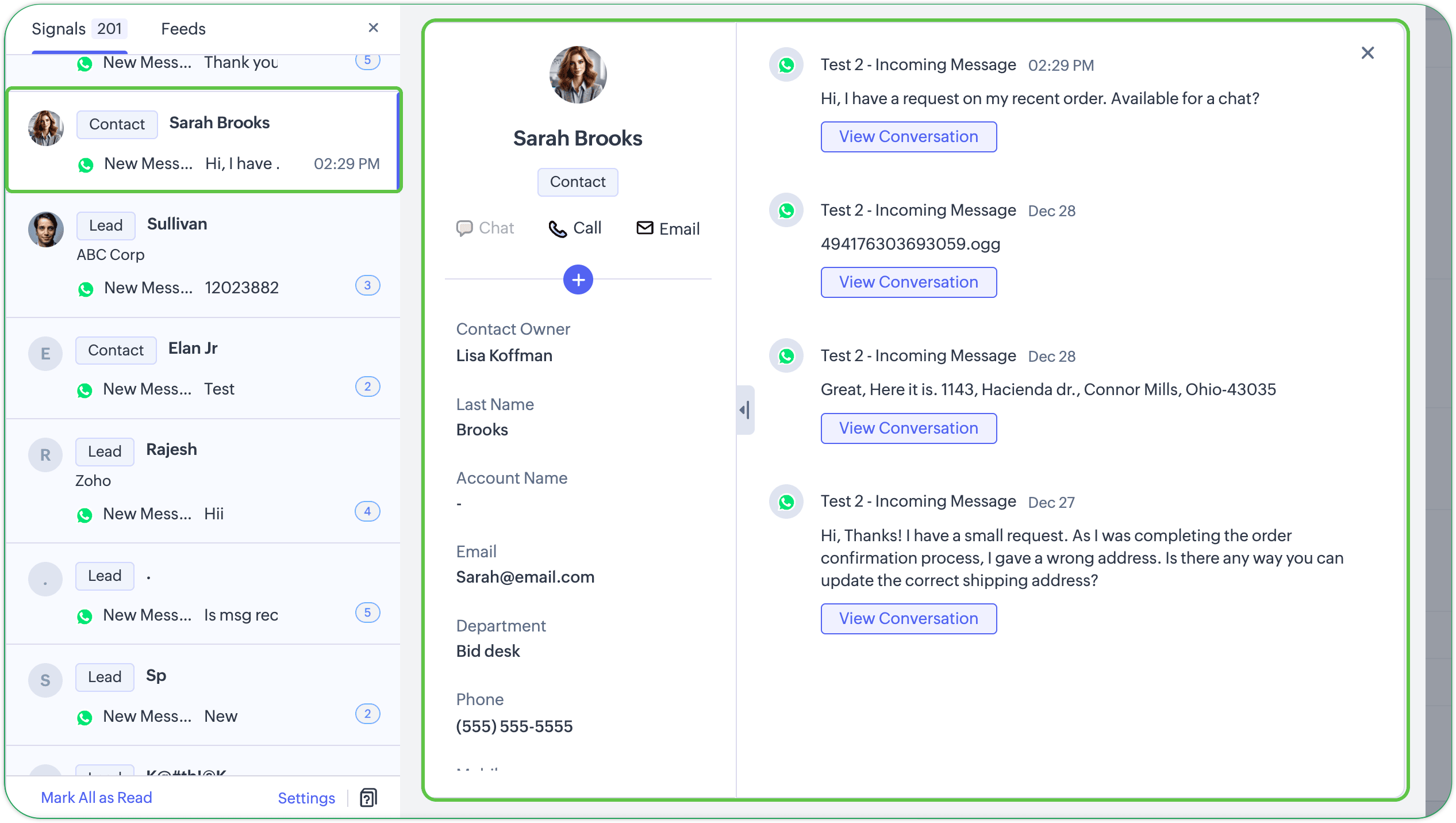Open the Settings link

(x=306, y=798)
